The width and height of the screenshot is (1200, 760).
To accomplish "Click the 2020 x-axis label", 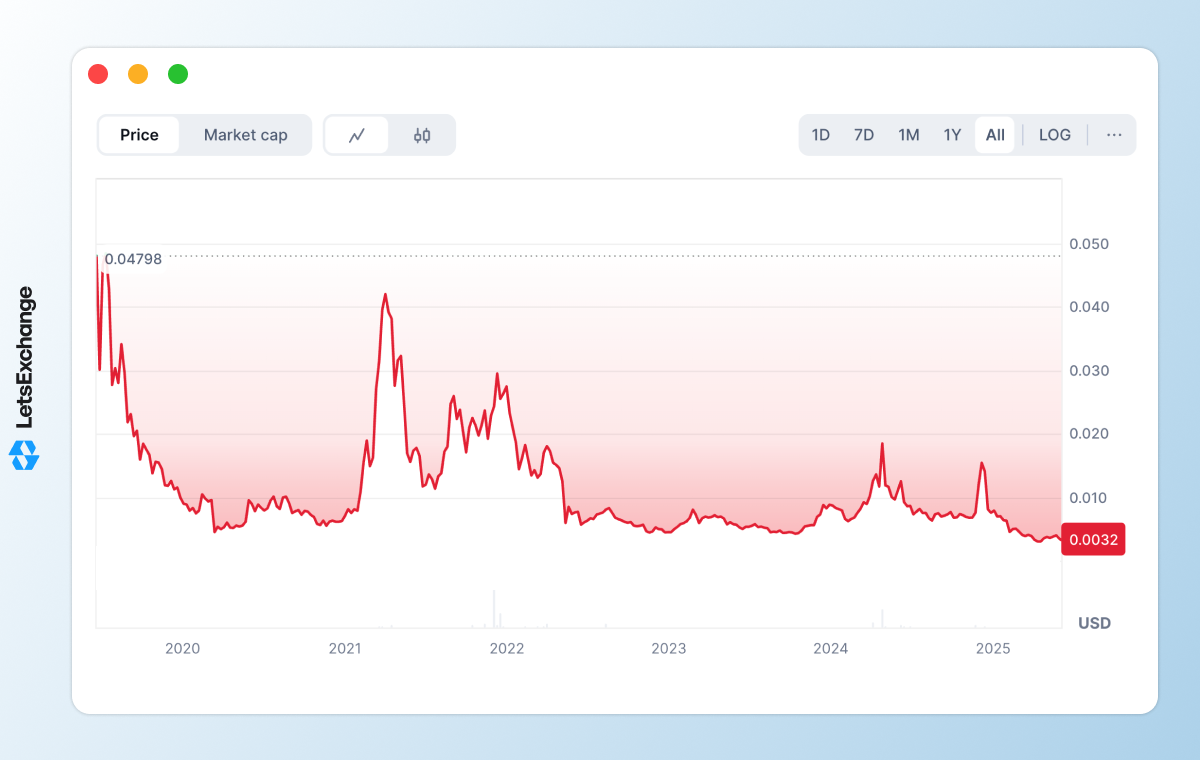I will pos(183,648).
